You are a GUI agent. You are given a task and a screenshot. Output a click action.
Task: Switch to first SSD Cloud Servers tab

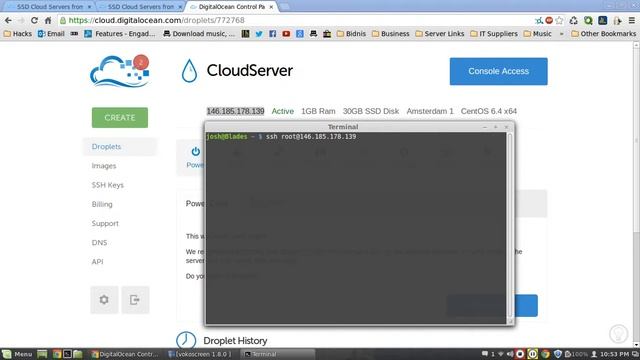coord(50,7)
